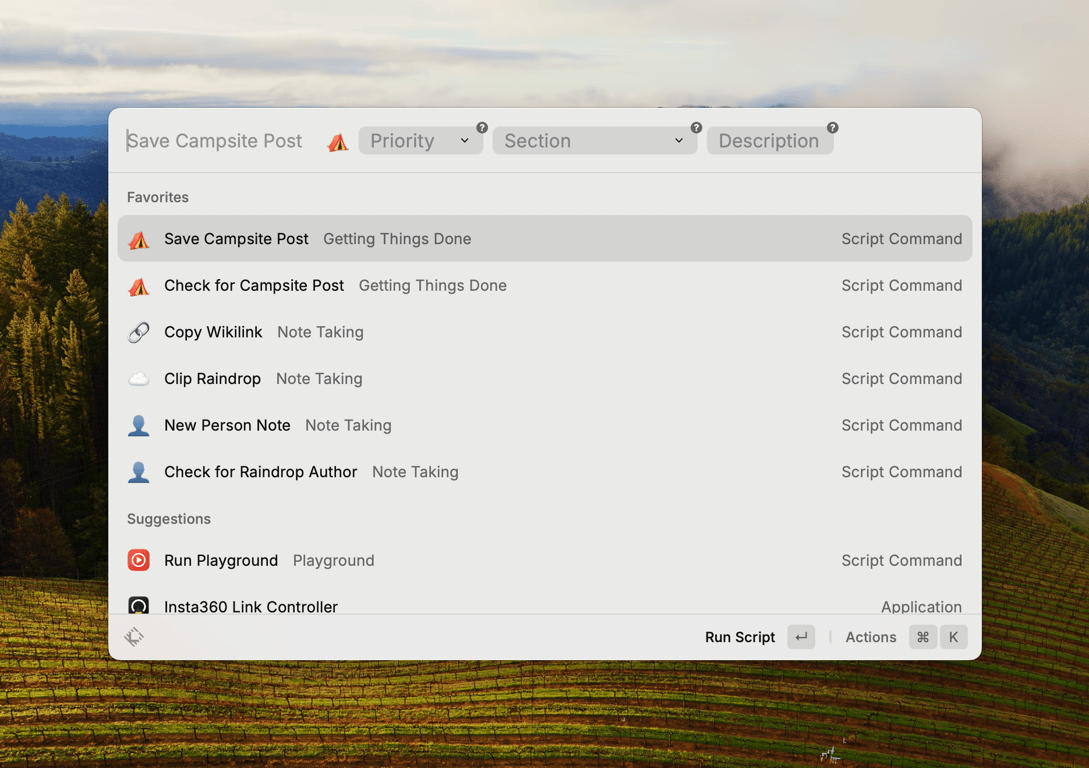Open the Section dropdown
The height and width of the screenshot is (768, 1089).
tap(595, 141)
